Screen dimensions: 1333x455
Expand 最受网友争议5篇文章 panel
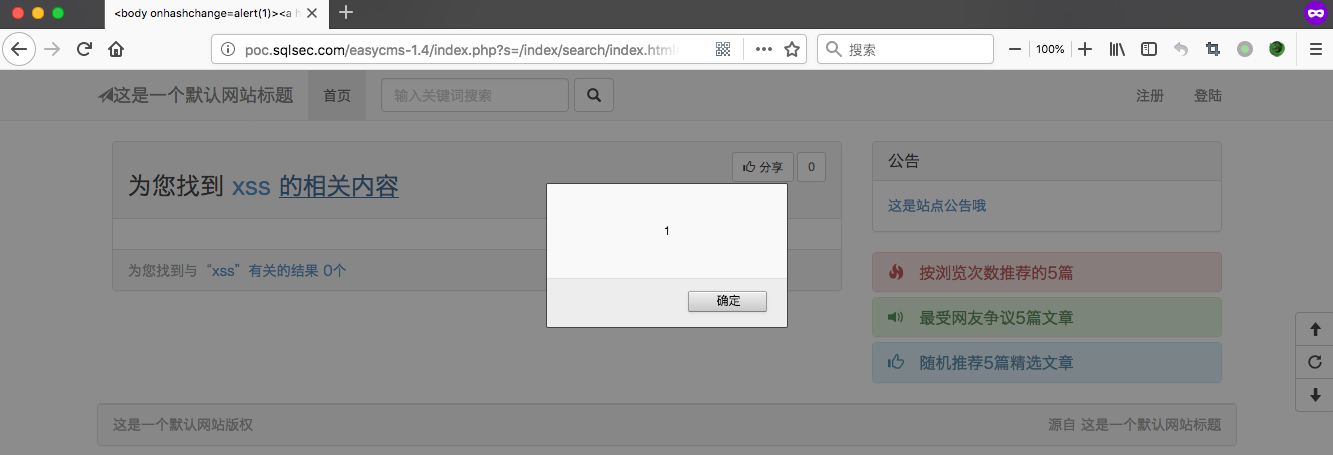click(x=1047, y=318)
